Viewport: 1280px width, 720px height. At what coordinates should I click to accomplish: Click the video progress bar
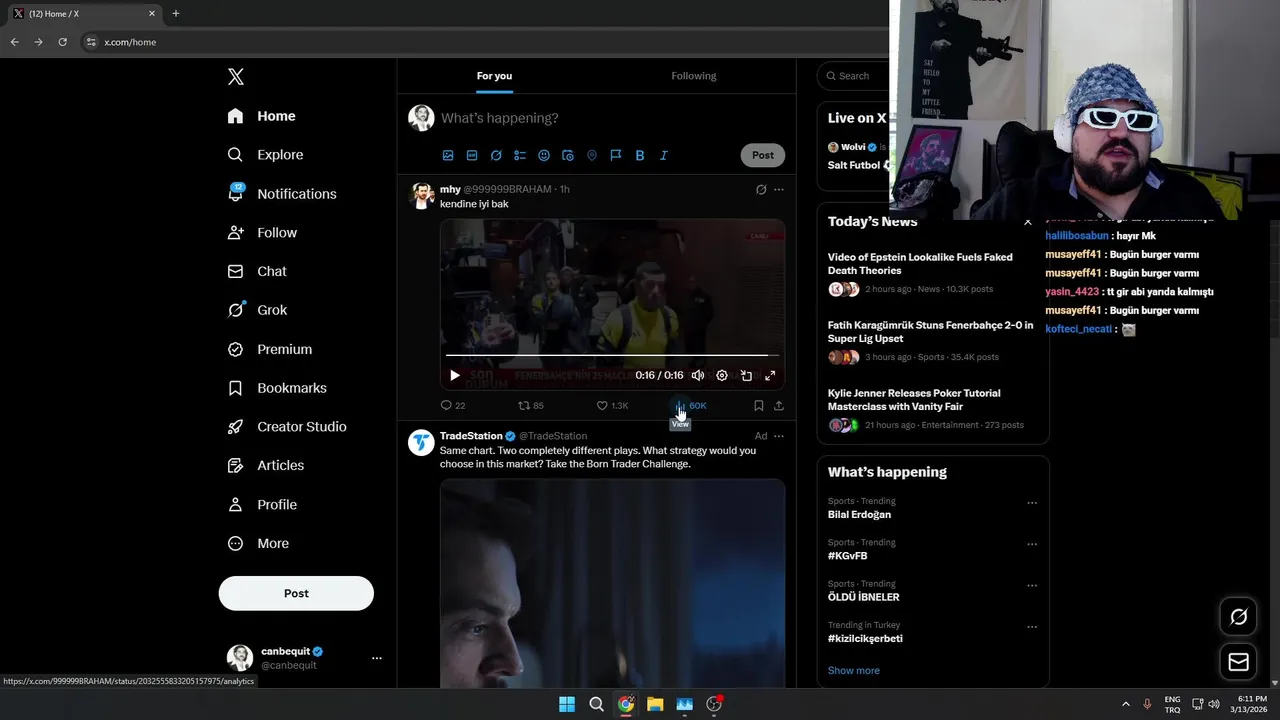click(612, 355)
